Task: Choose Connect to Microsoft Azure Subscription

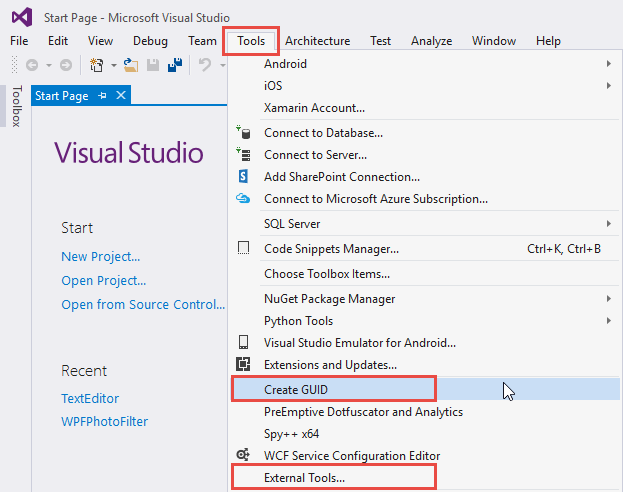Action: pyautogui.click(x=426, y=198)
